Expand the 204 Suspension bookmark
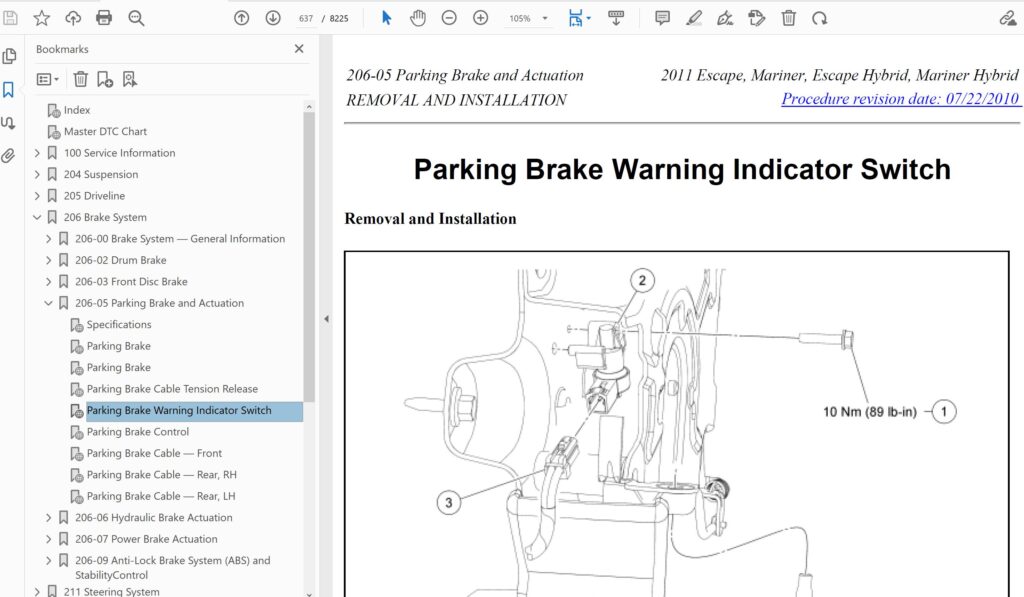The height and width of the screenshot is (597, 1024). 37,174
